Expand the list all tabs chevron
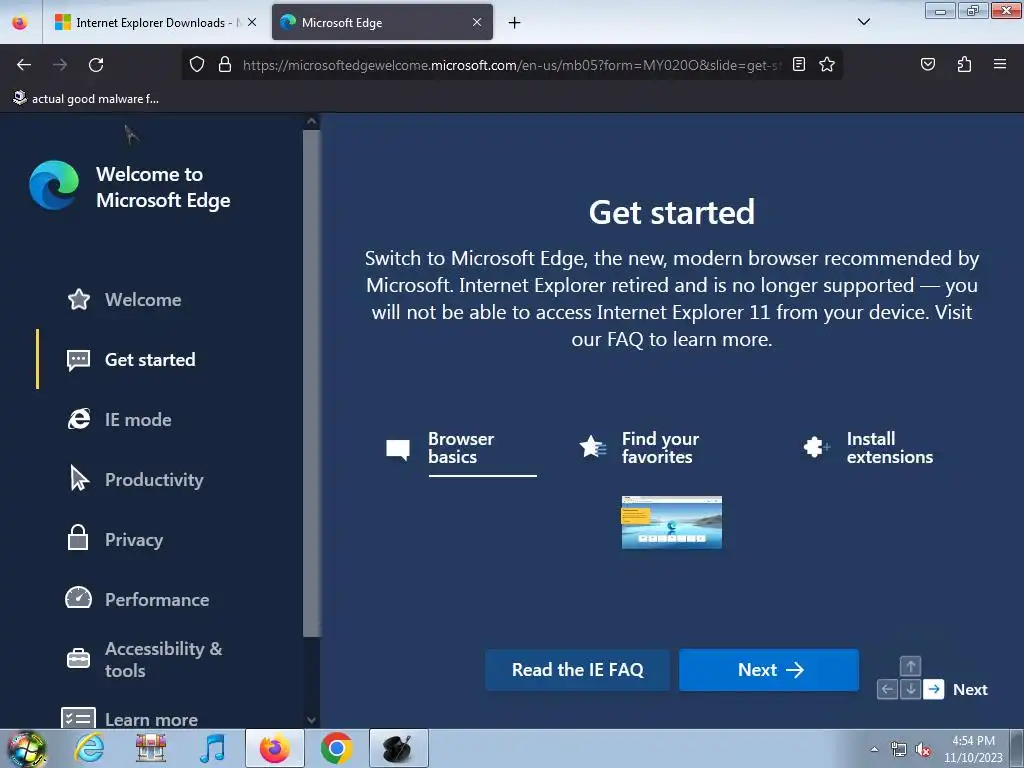The height and width of the screenshot is (768, 1024). [863, 22]
